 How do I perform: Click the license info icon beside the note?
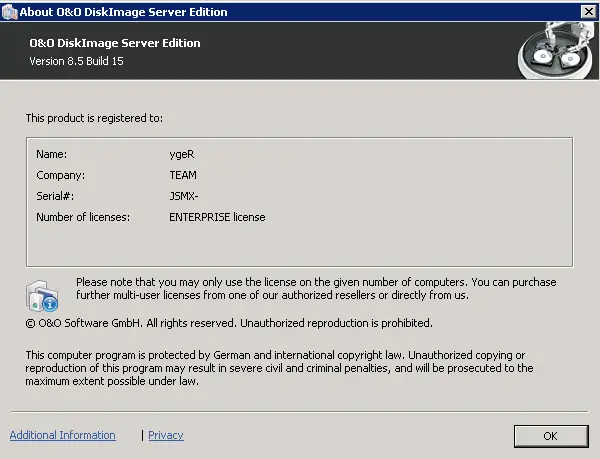pos(42,296)
